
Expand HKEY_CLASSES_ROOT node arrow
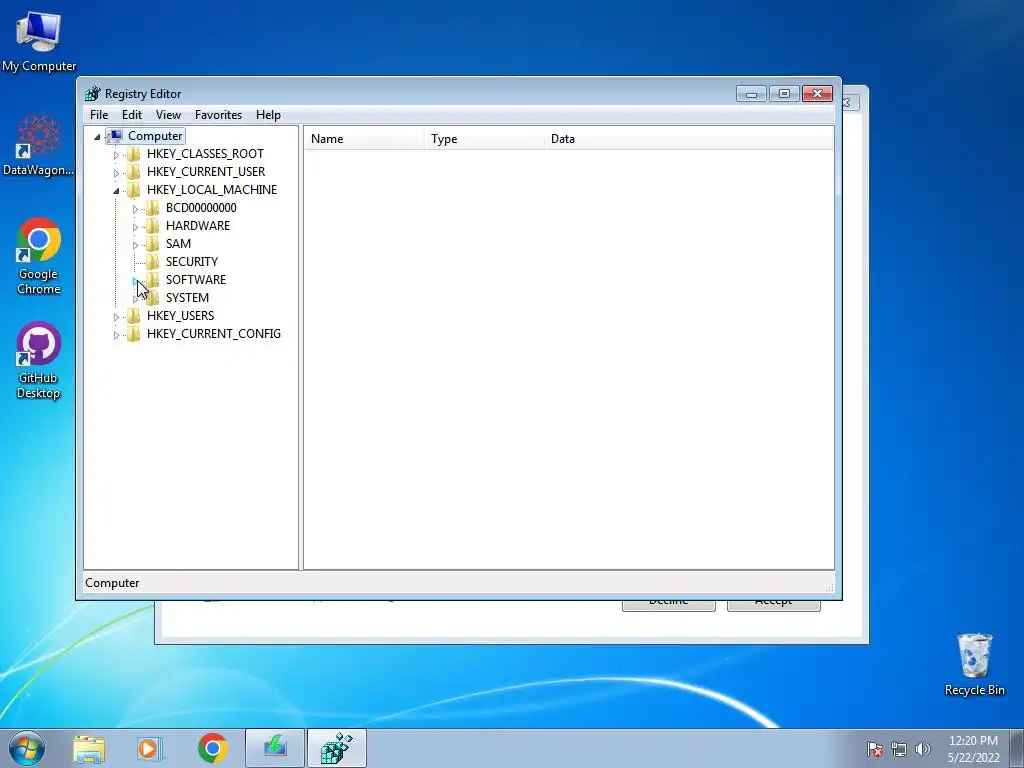[116, 155]
